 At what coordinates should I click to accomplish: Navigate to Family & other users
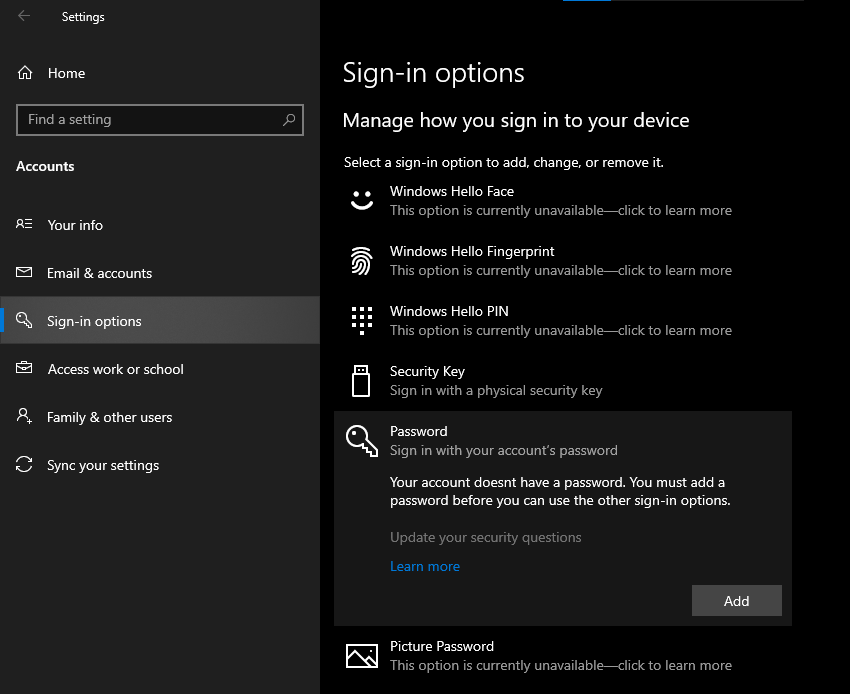pos(109,417)
